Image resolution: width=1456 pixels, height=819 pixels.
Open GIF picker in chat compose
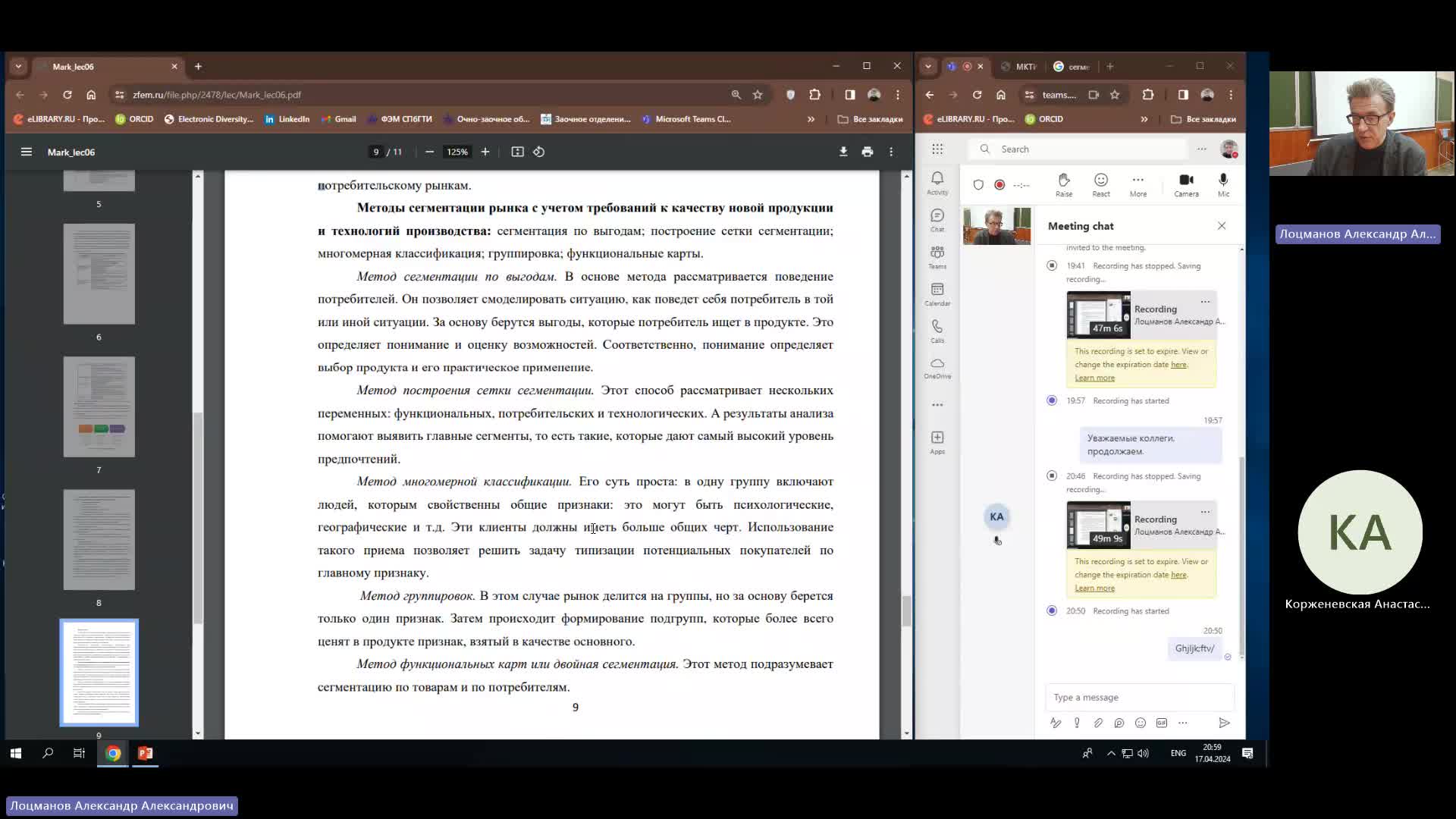1162,723
